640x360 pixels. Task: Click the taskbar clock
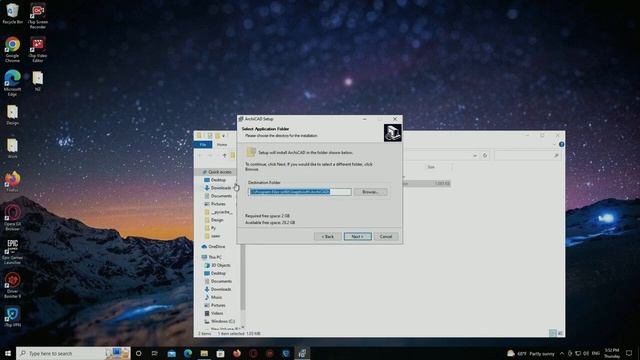[x=612, y=353]
